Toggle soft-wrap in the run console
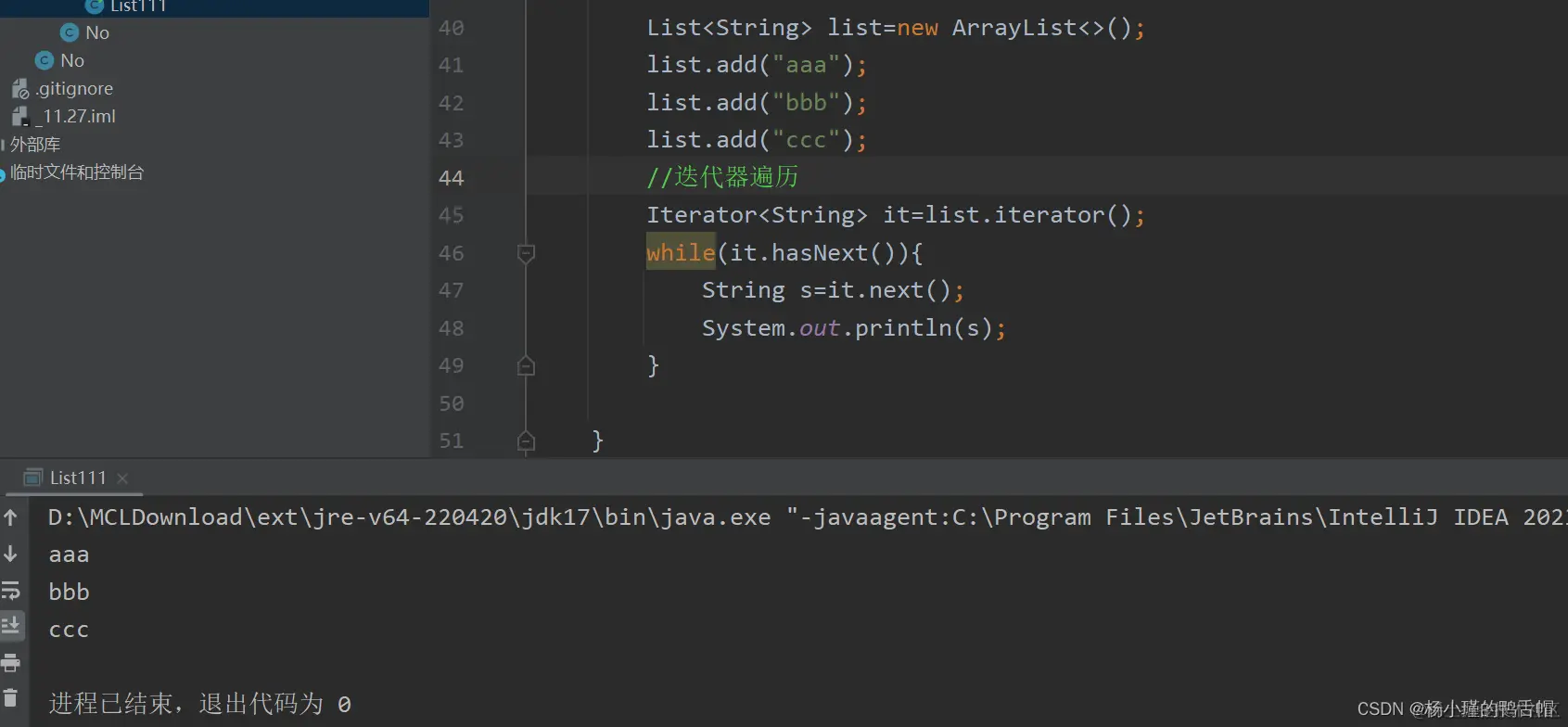 (x=11, y=590)
